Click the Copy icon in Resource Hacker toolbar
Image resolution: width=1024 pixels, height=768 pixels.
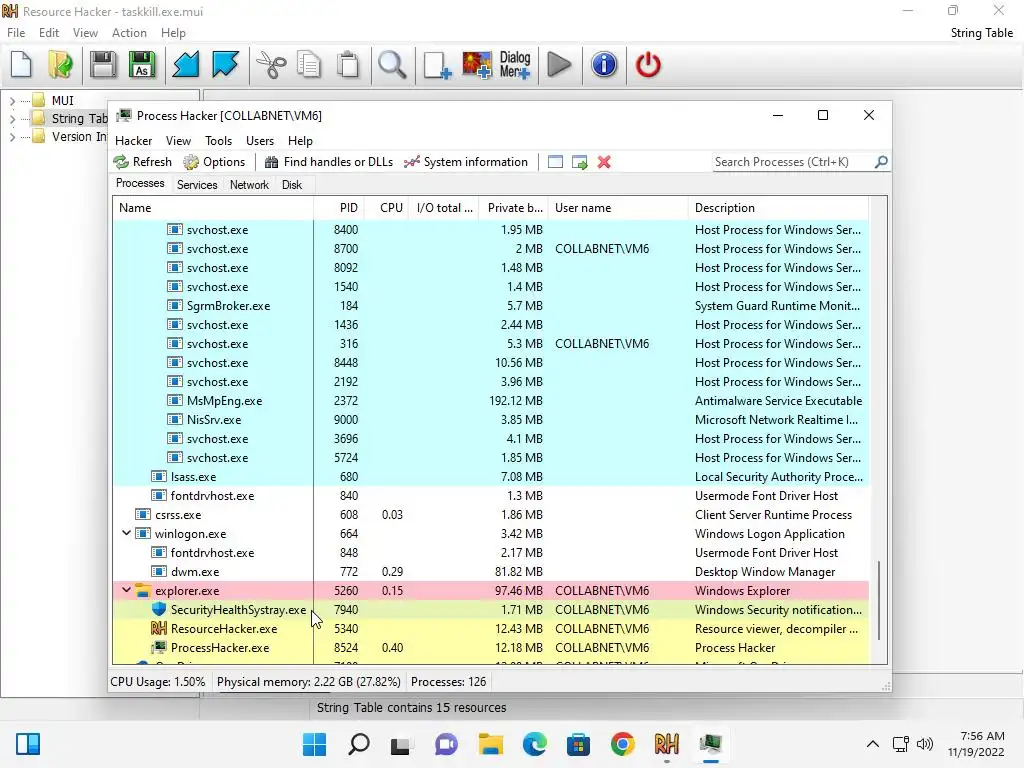pos(309,65)
